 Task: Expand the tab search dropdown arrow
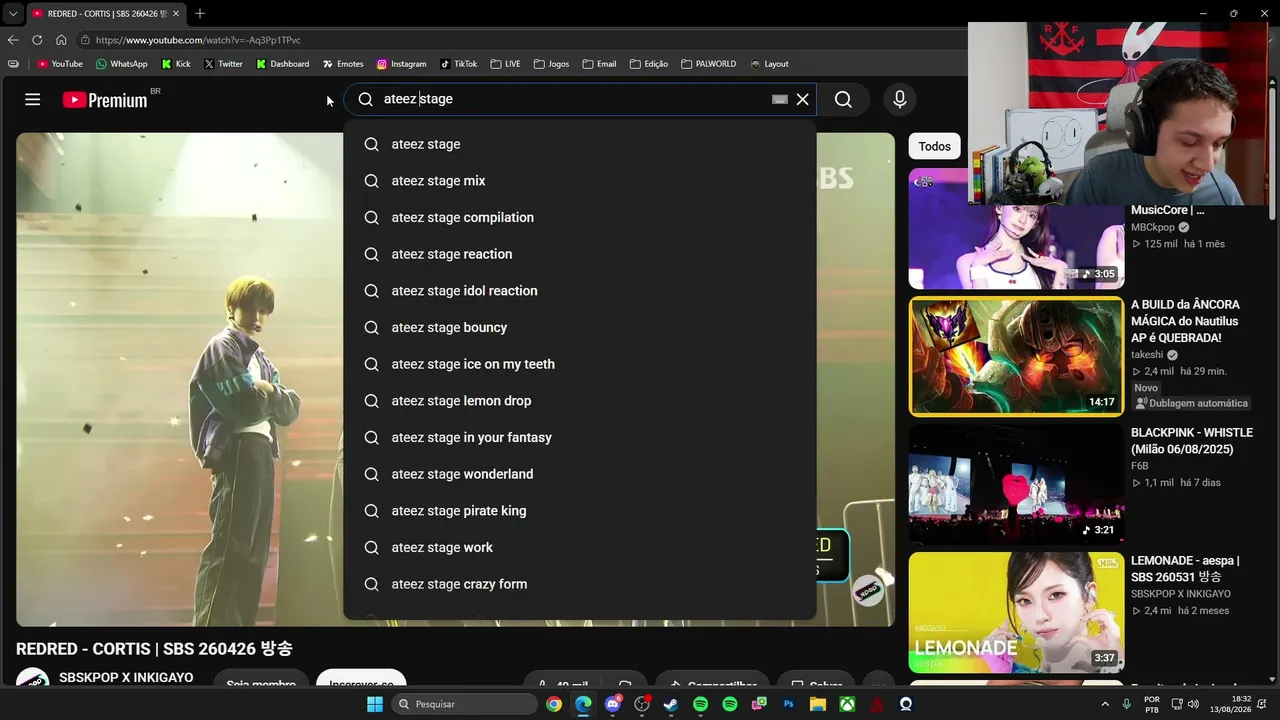pyautogui.click(x=13, y=13)
